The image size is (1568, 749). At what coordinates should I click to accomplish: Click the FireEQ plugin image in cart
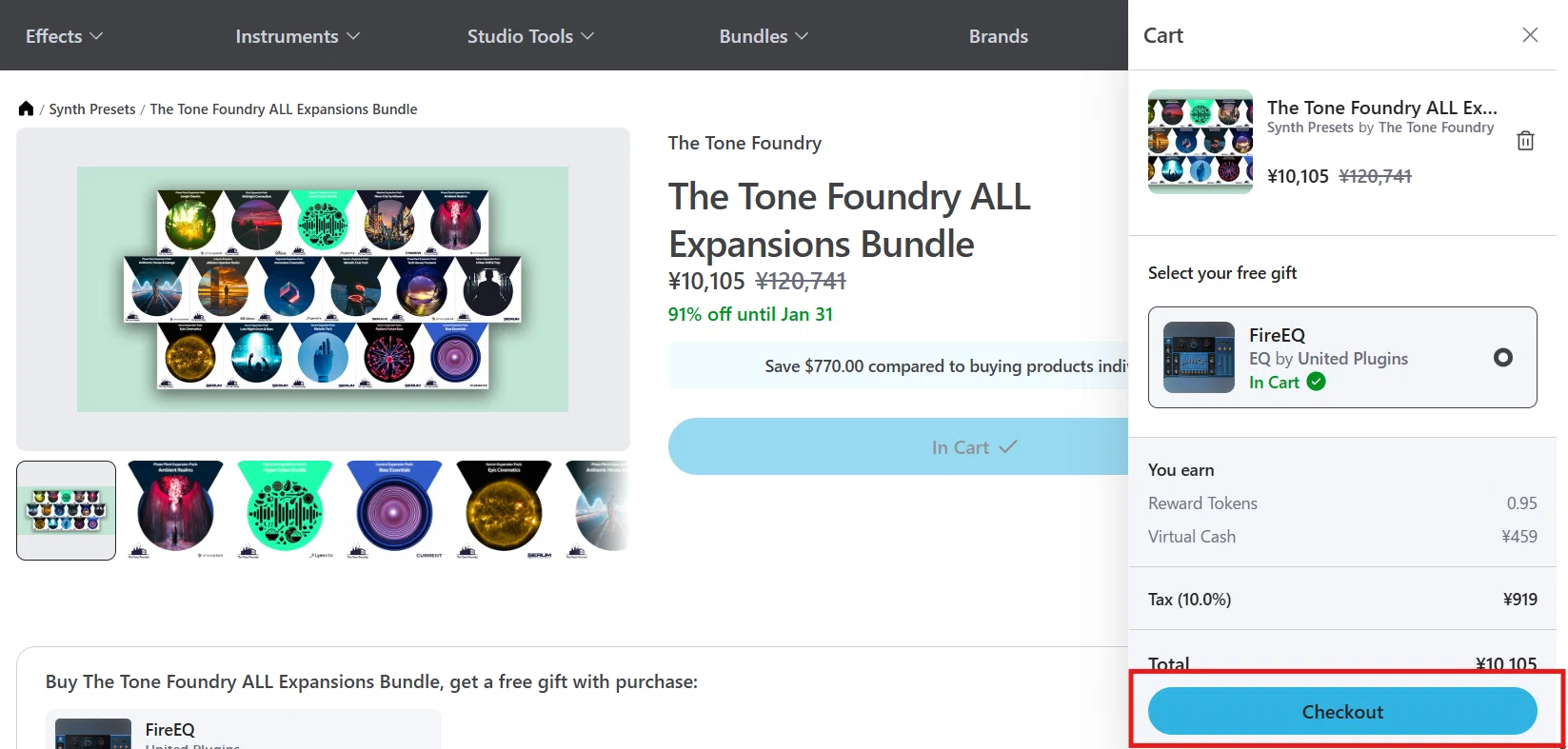[x=1199, y=358]
